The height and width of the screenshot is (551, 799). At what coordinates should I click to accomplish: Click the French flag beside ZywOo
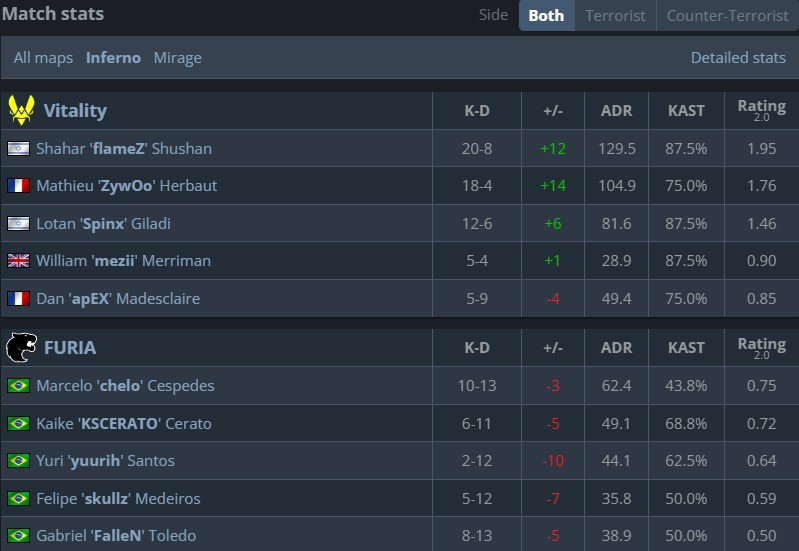click(x=18, y=185)
